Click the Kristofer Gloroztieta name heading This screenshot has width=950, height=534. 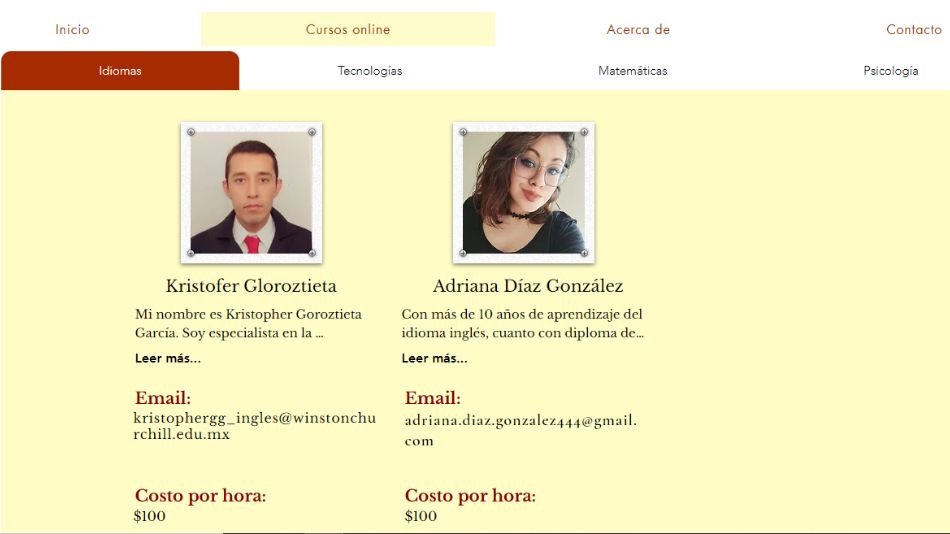(251, 285)
